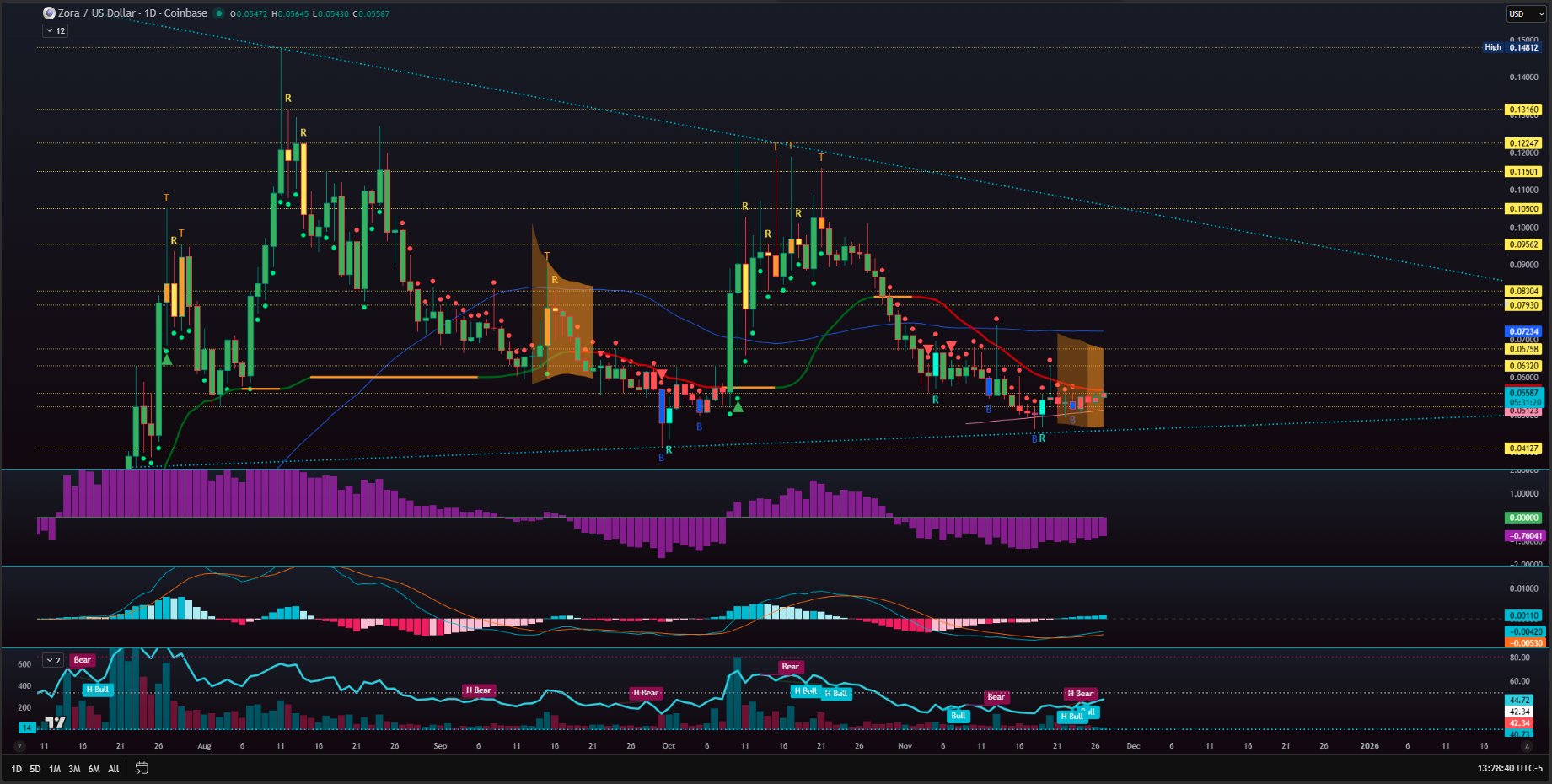Click the blue 0.07234 moving average label
This screenshot has width=1552, height=784.
pyautogui.click(x=1523, y=332)
